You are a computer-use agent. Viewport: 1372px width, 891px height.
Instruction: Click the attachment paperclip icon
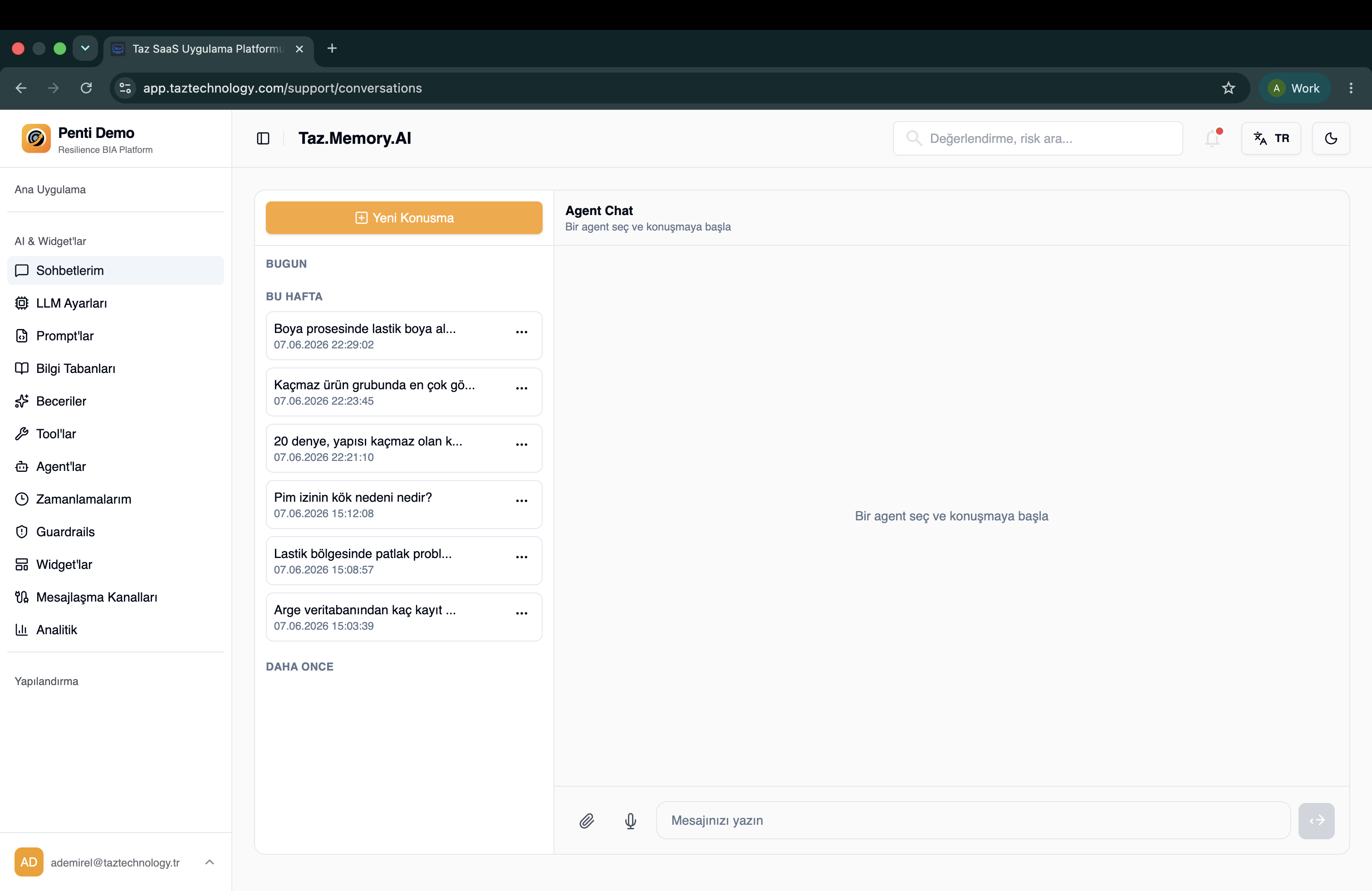point(587,821)
